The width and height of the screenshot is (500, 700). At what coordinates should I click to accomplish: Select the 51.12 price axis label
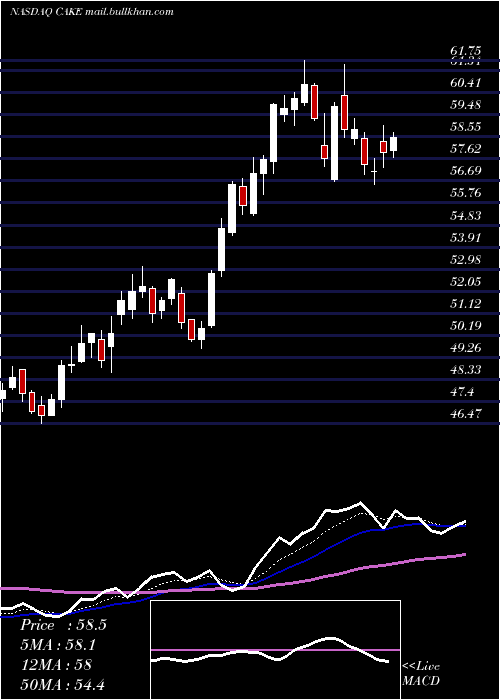coord(466,304)
